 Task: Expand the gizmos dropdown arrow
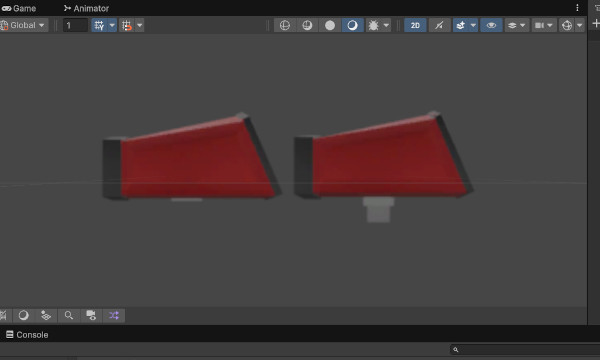(x=580, y=25)
